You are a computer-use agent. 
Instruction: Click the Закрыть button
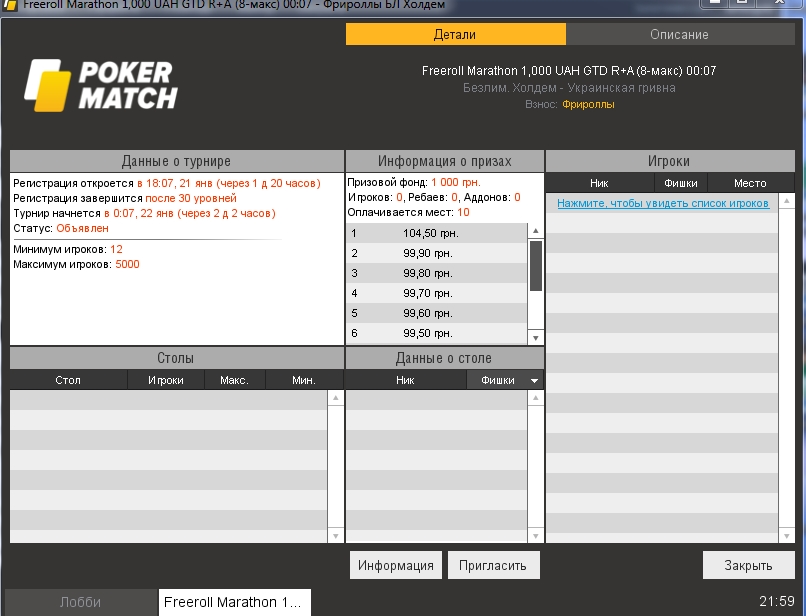[748, 566]
